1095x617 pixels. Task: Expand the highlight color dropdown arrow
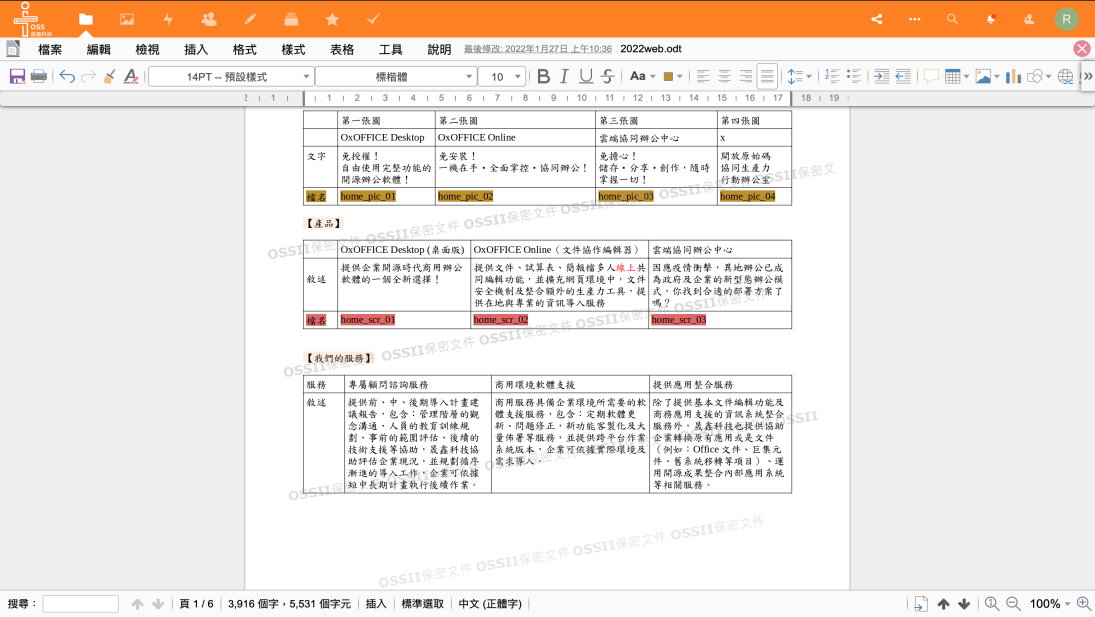coord(679,77)
